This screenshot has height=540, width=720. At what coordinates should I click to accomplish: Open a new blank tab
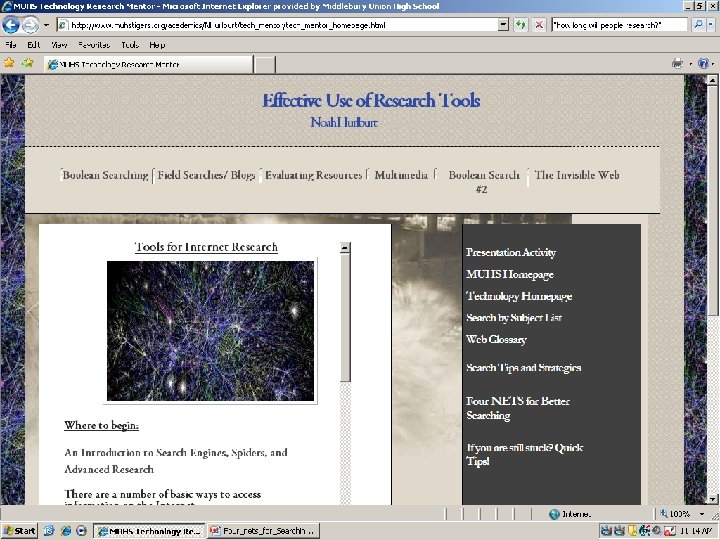264,64
